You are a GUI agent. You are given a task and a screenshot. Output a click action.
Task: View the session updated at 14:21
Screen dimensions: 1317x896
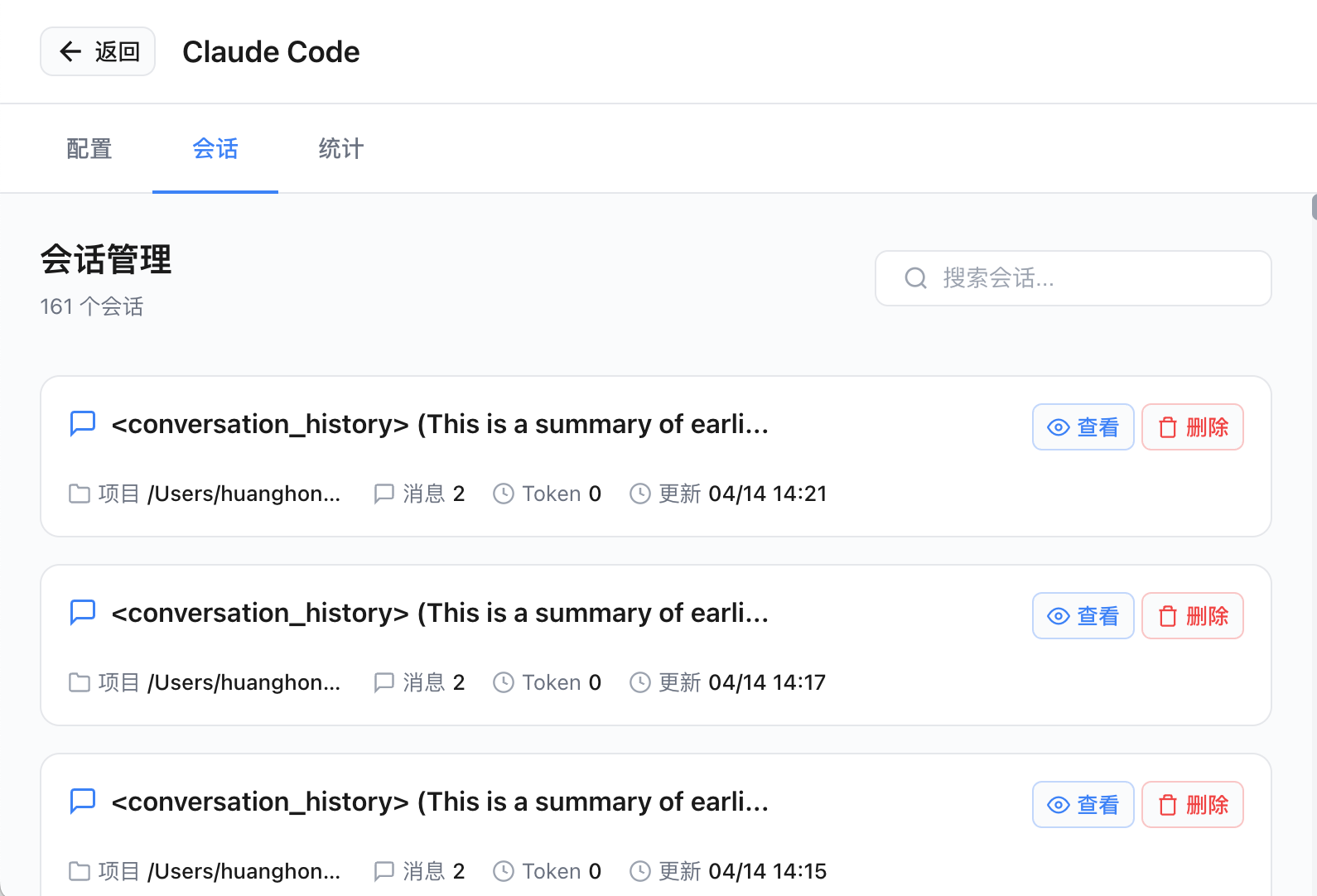pyautogui.click(x=1083, y=427)
